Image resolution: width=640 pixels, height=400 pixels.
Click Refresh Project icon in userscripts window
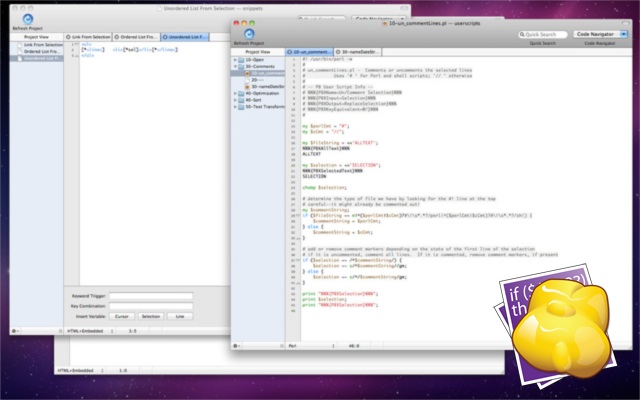coord(250,33)
